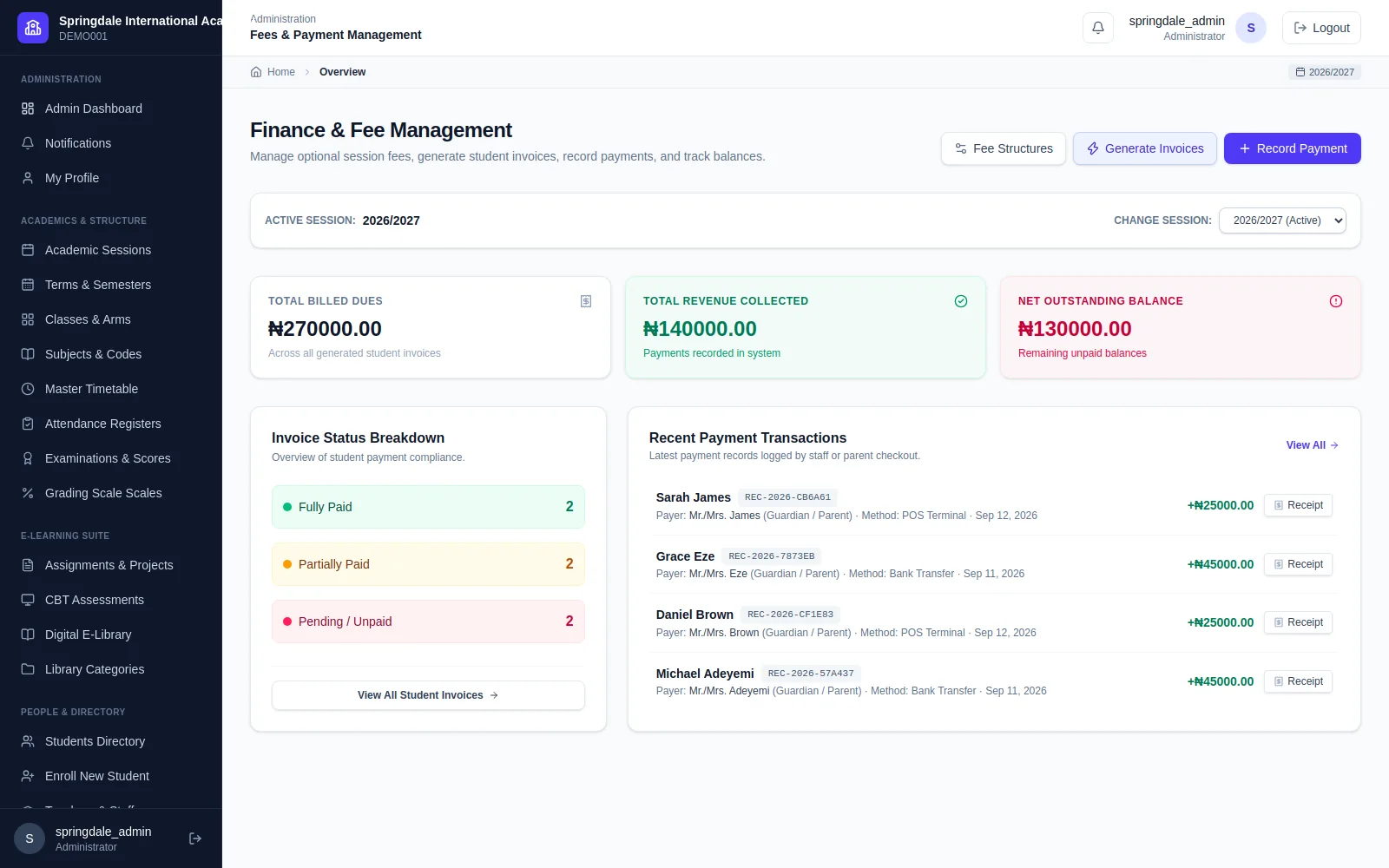Screen dimensions: 1389x868
Task: Click the Logout button in header
Action: [x=1321, y=28]
